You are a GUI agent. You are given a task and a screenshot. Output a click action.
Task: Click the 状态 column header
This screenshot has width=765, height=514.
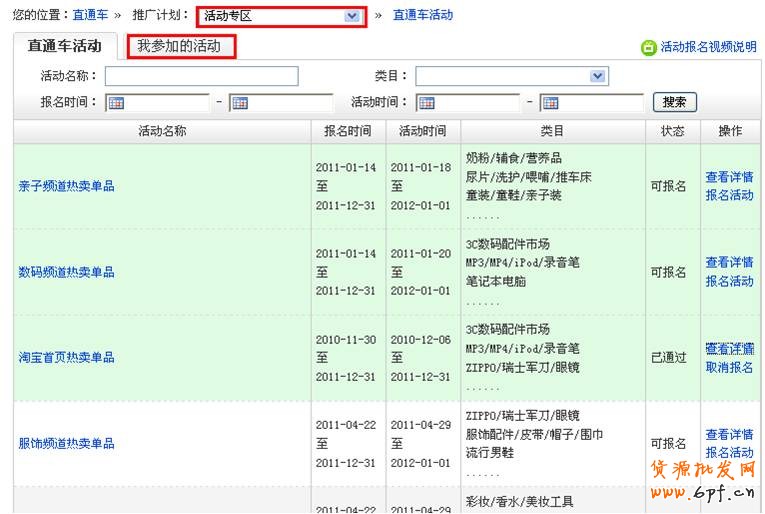[673, 131]
